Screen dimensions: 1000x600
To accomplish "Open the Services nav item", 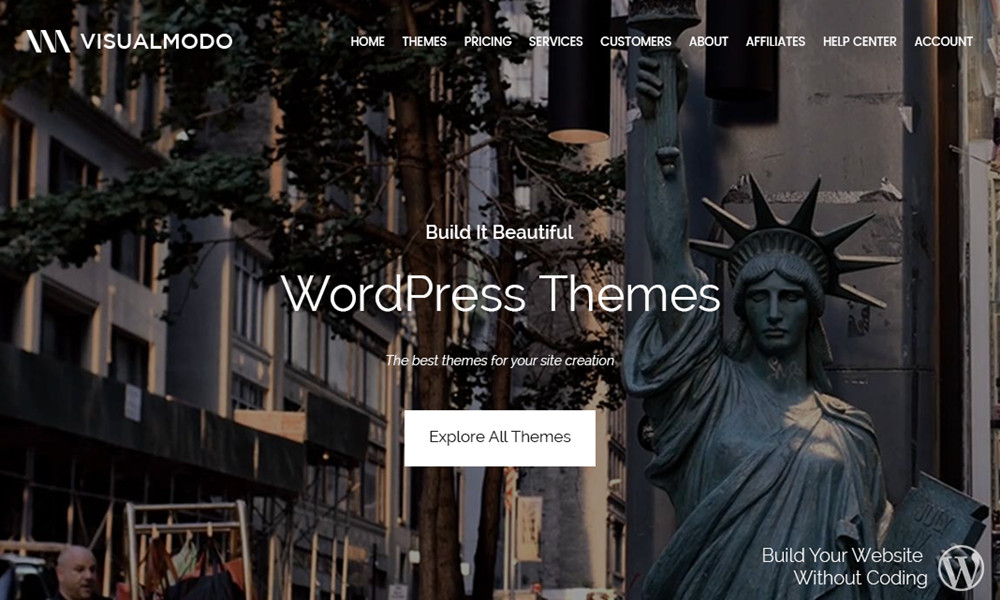I will [x=555, y=41].
